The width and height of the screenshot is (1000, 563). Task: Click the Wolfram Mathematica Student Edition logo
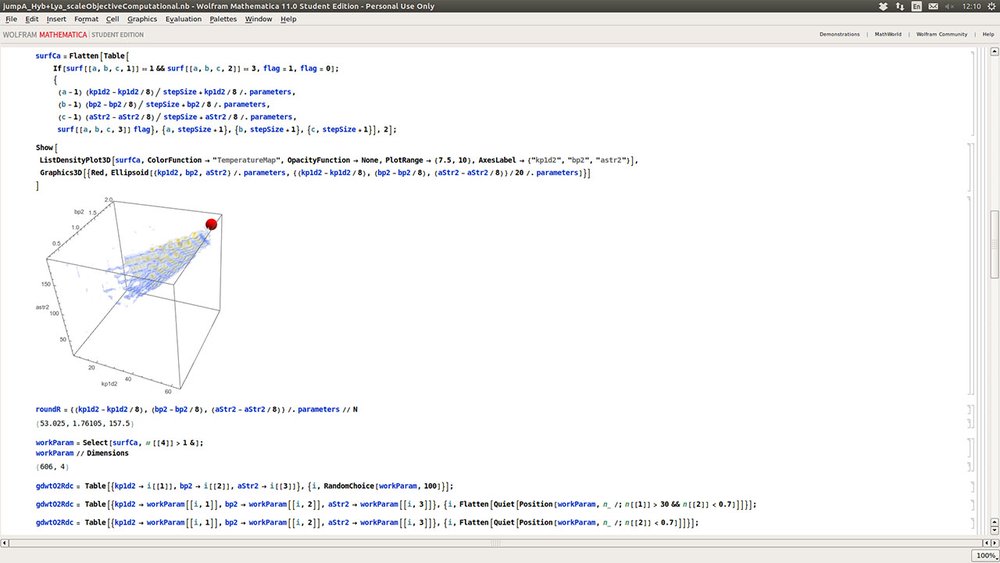coord(73,34)
